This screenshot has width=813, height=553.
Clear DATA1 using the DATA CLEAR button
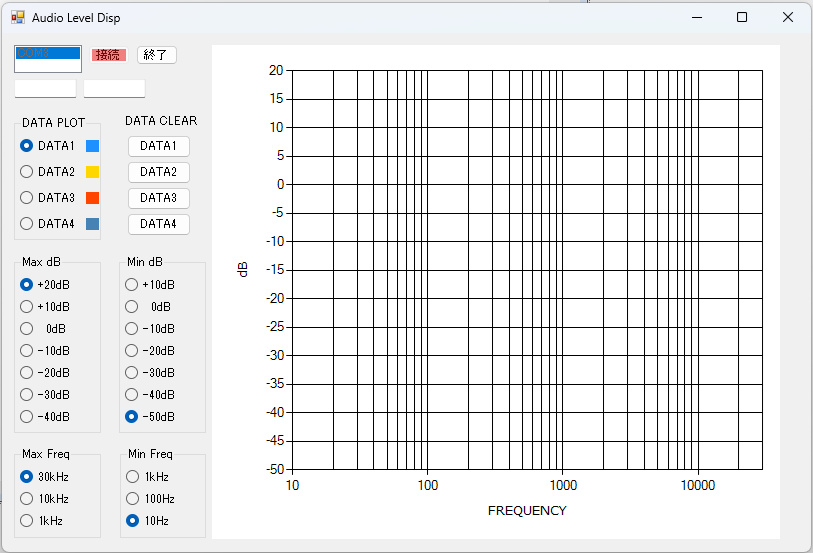coord(158,146)
